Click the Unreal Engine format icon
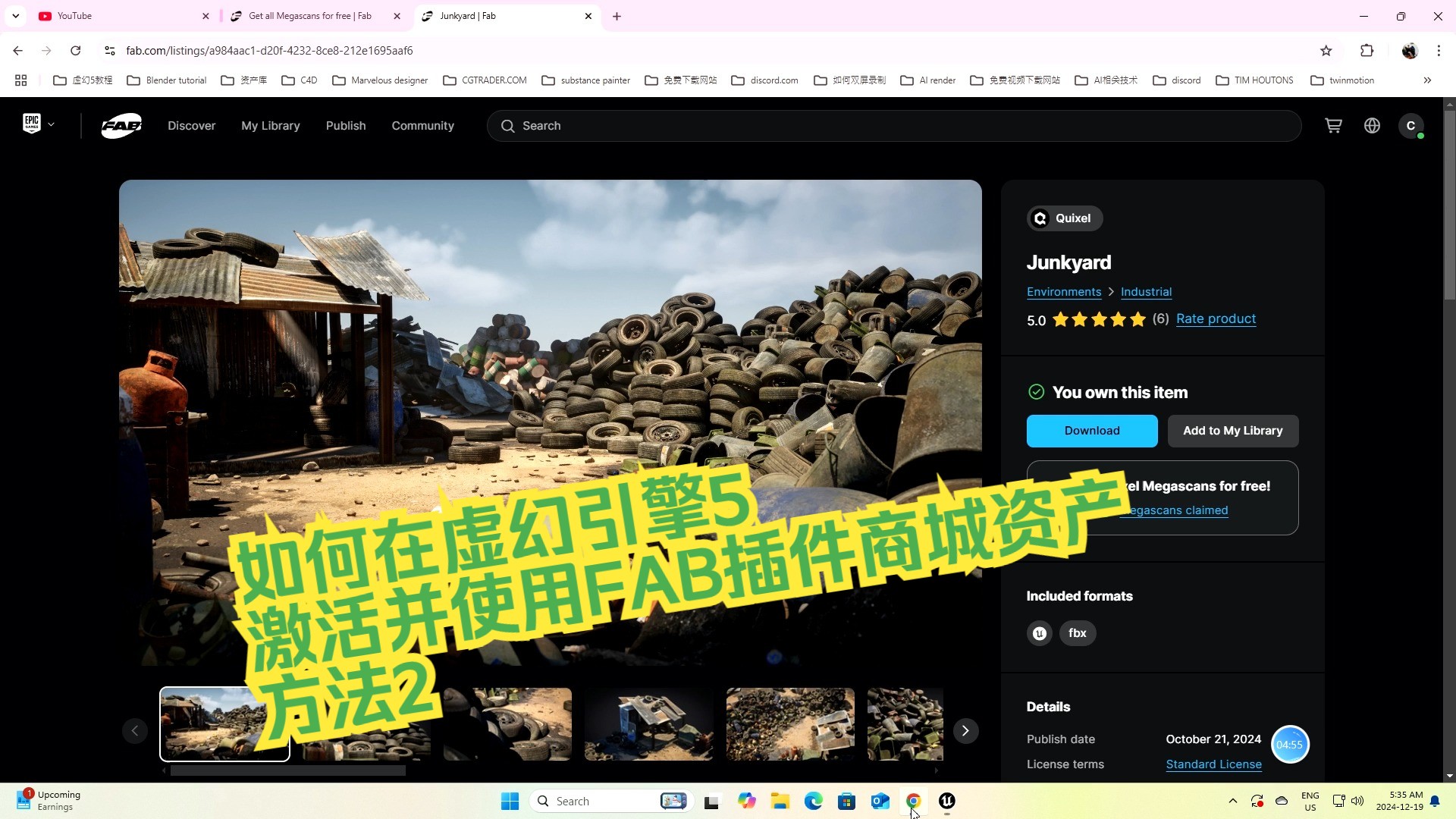Screen dimensions: 1456x819 [1038, 632]
